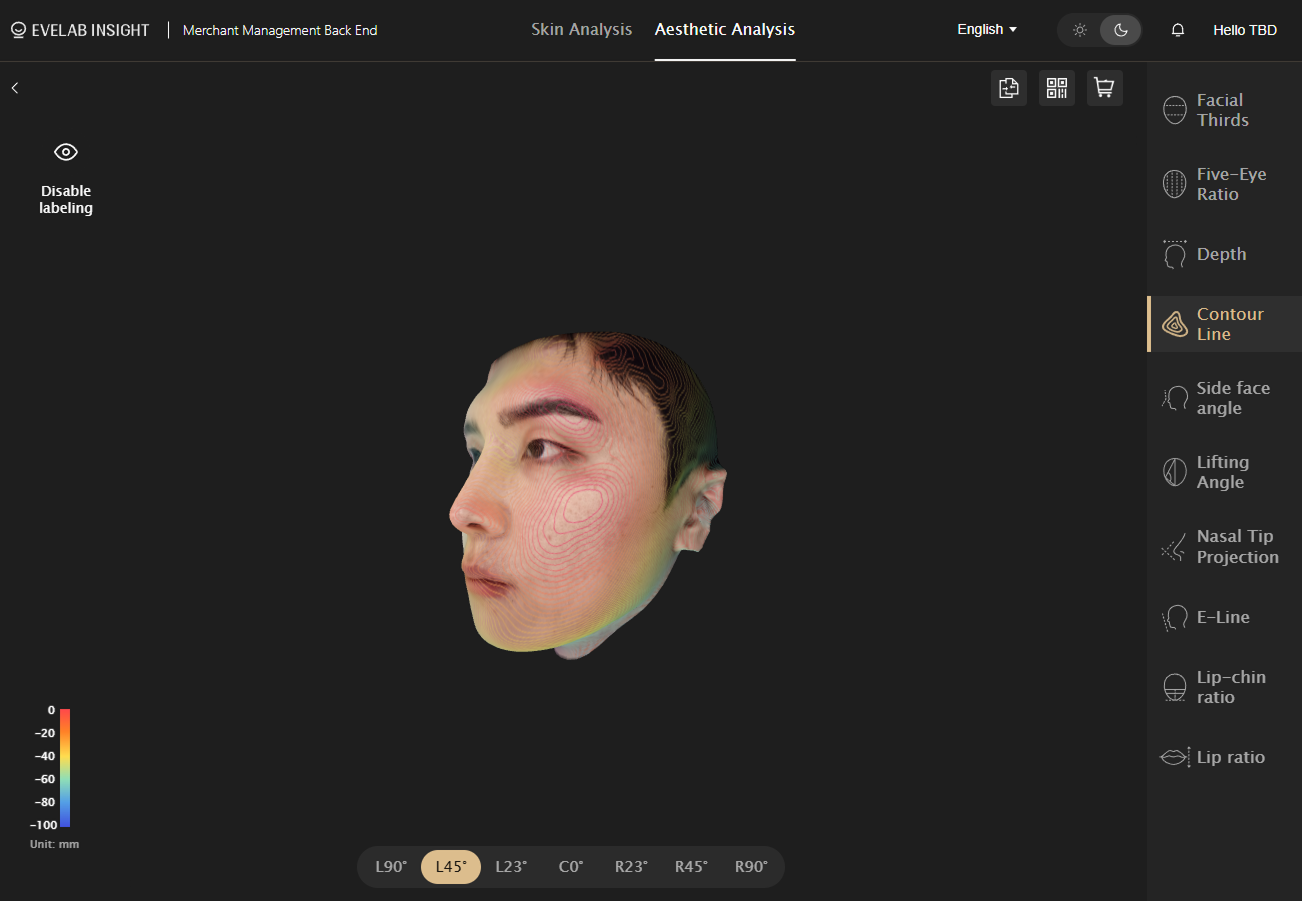Open the Lip ratio icon
The width and height of the screenshot is (1302, 901).
pos(1175,757)
